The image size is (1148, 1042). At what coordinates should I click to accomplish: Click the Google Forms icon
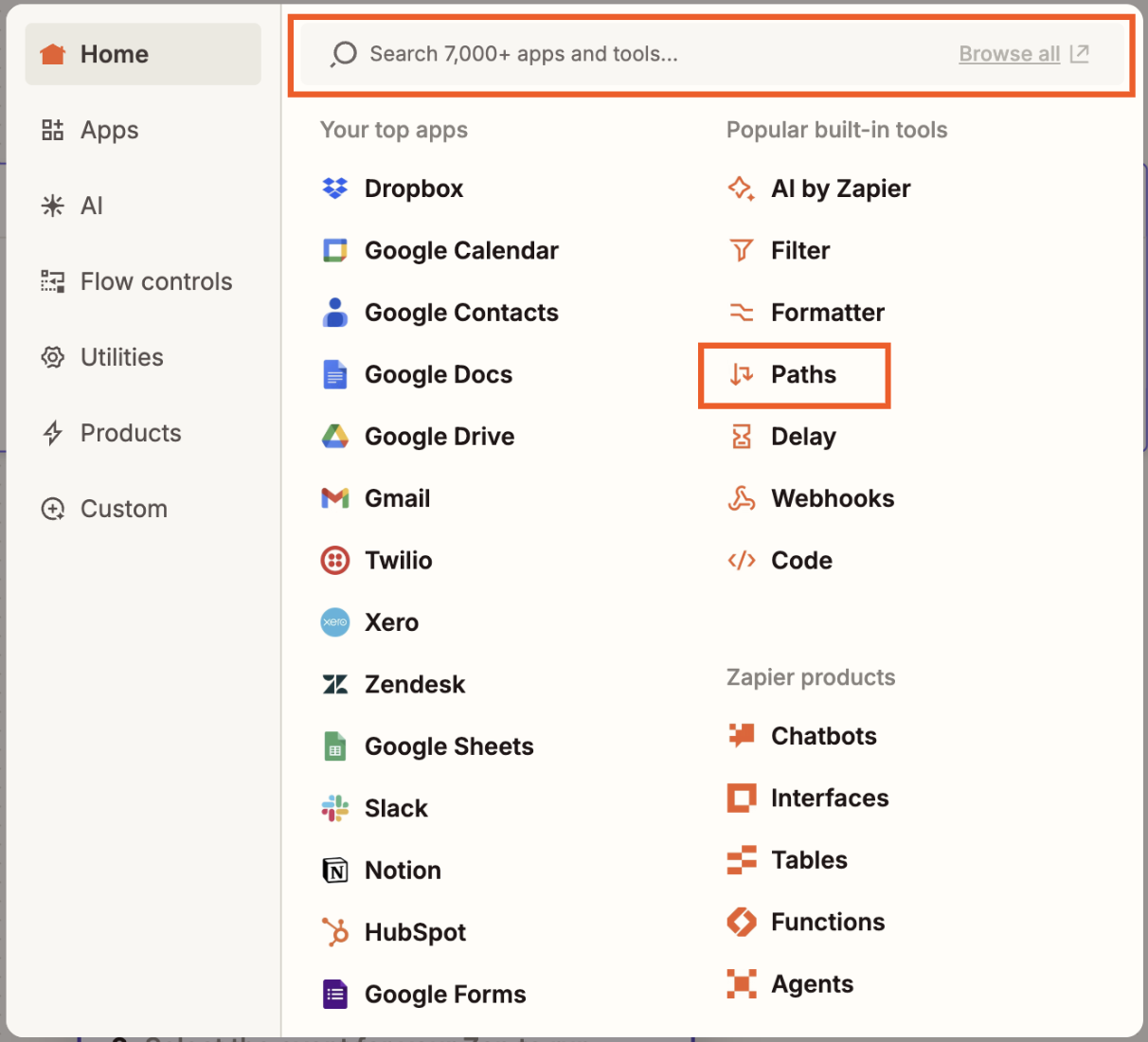click(335, 994)
